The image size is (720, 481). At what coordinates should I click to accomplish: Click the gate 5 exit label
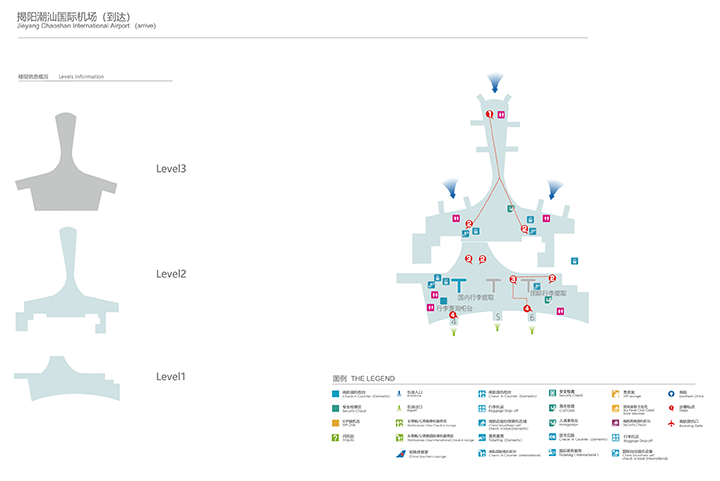tap(498, 317)
